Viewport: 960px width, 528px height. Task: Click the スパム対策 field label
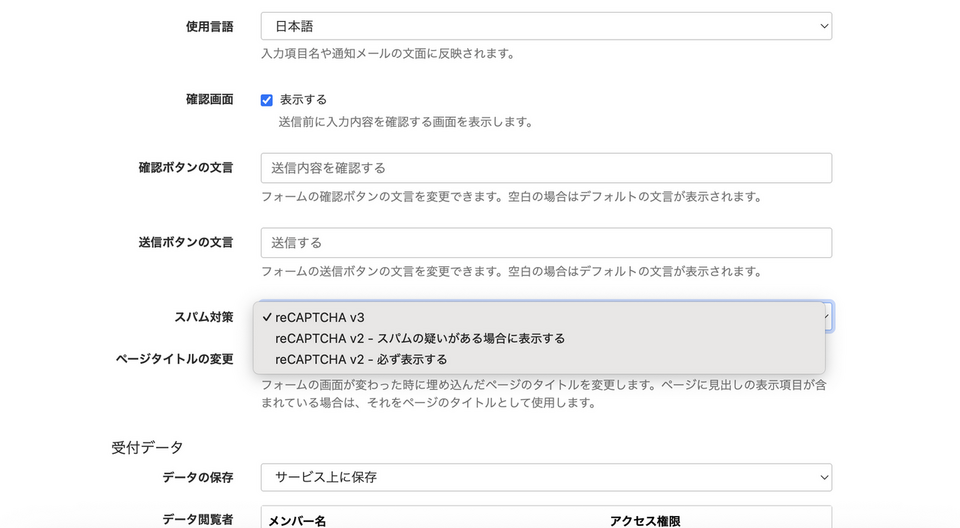204,317
